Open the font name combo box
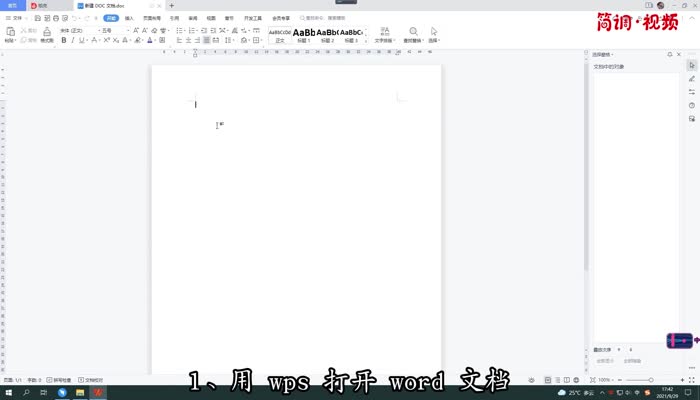The height and width of the screenshot is (400, 700). click(x=79, y=30)
